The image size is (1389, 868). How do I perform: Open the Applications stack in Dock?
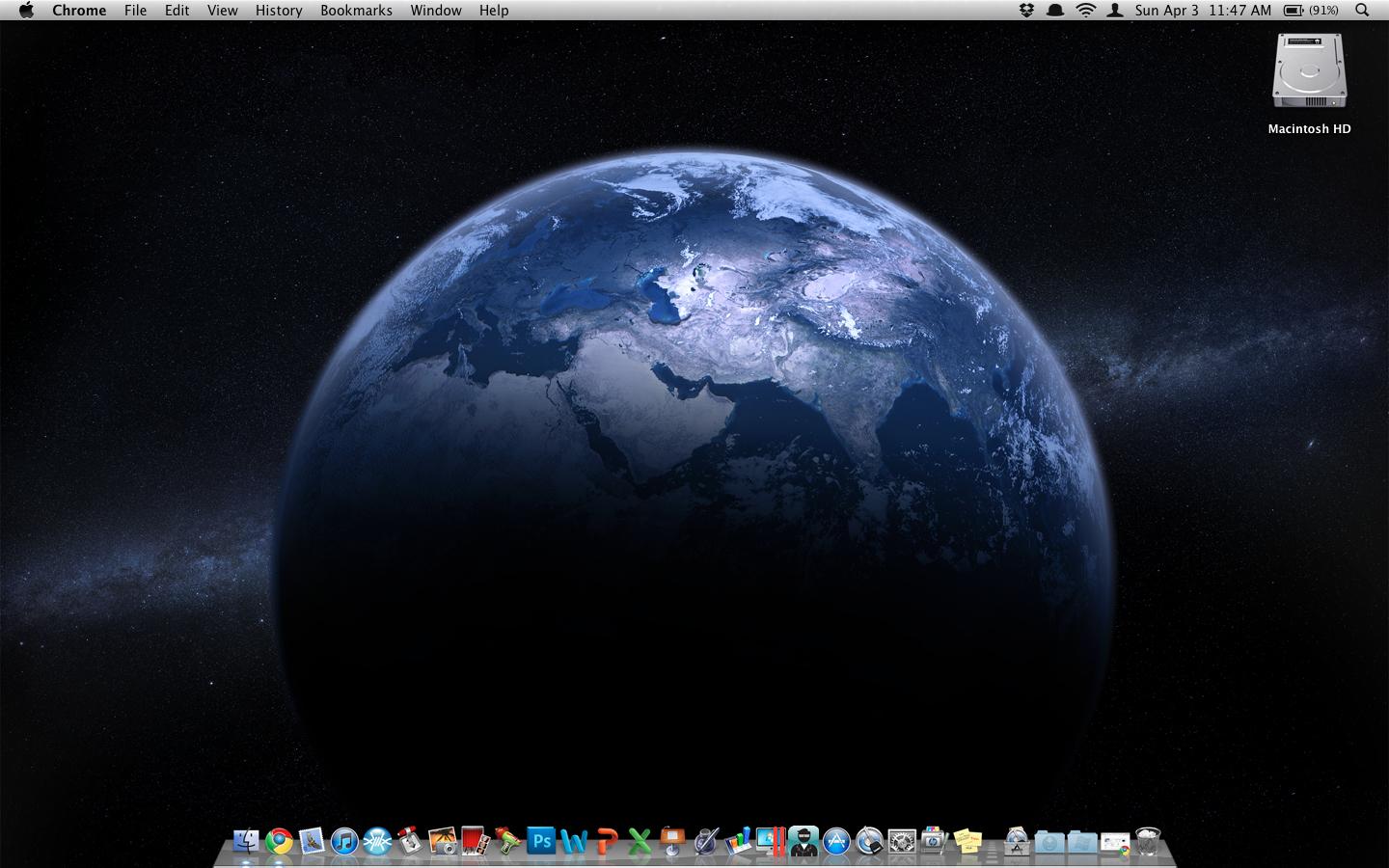(x=1017, y=841)
